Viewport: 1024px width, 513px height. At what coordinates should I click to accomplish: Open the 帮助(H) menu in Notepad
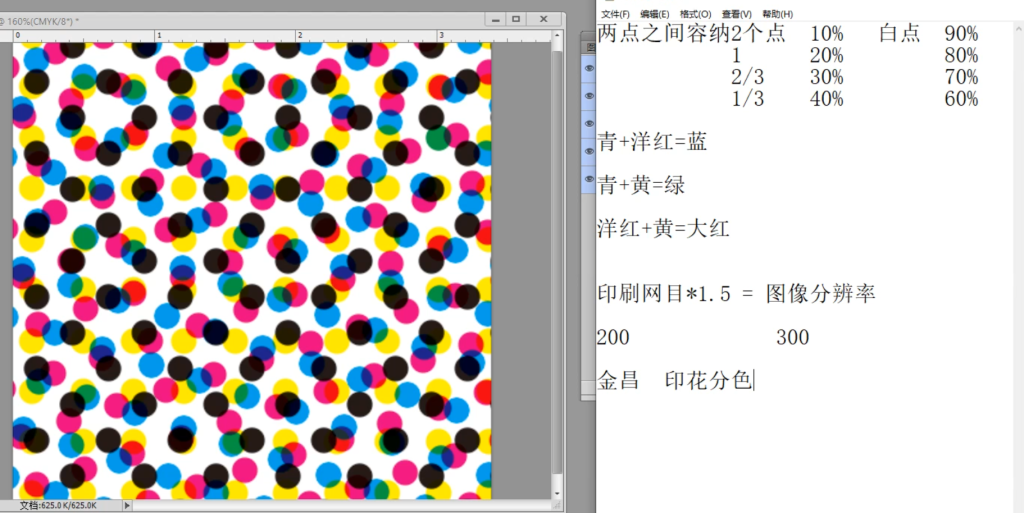point(777,14)
